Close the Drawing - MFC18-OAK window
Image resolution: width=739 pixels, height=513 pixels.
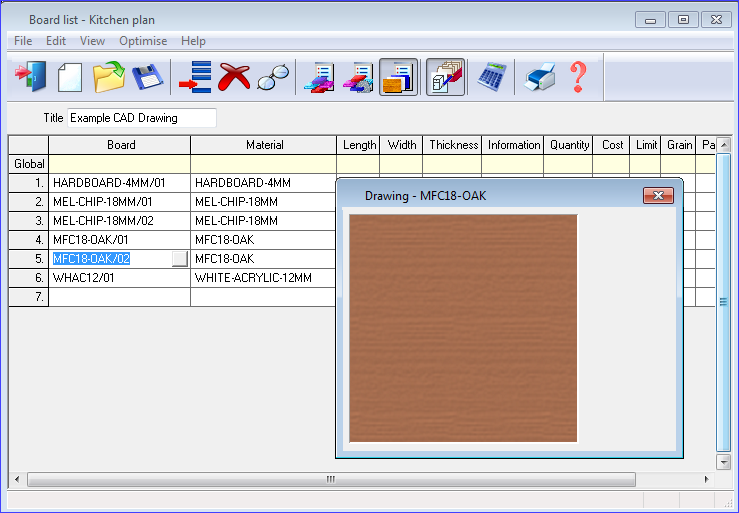pos(658,195)
